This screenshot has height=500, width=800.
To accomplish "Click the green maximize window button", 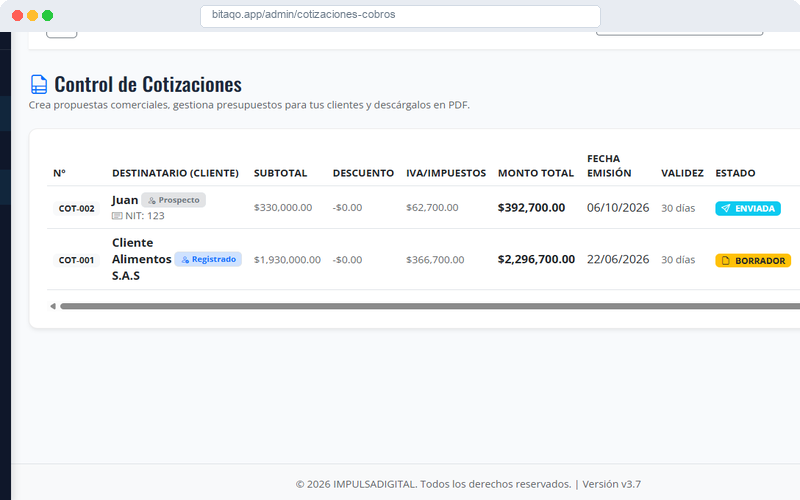I will [x=47, y=15].
